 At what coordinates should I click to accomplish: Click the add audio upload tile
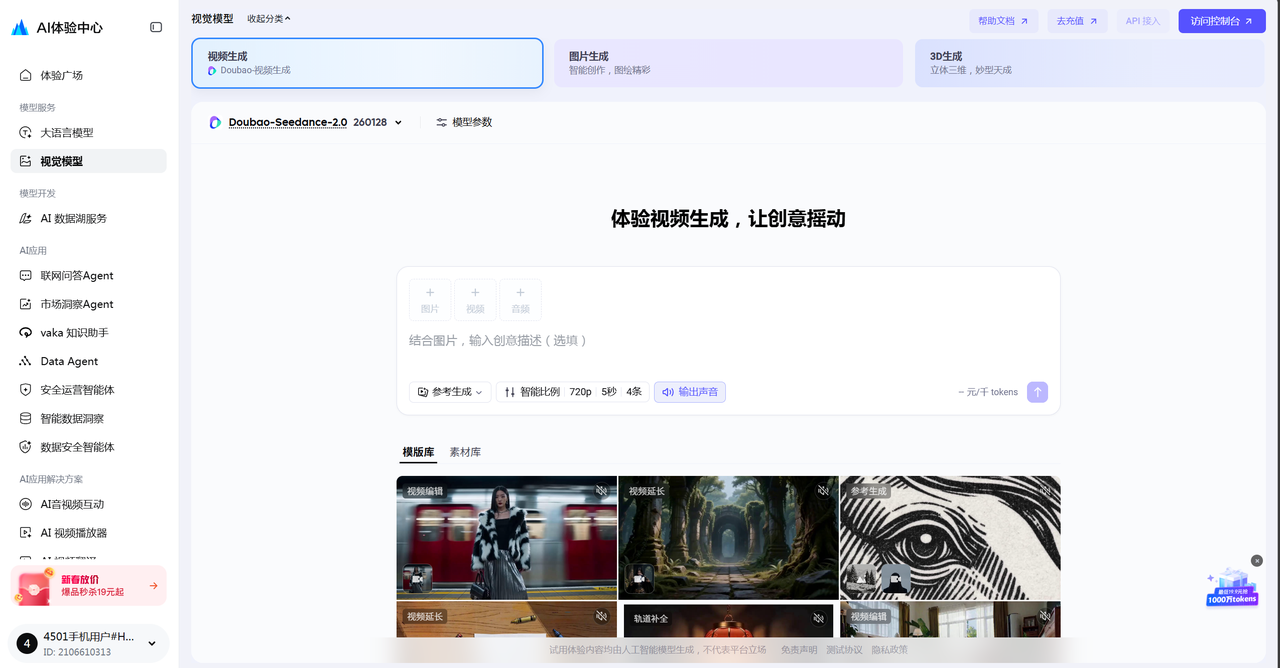click(x=520, y=300)
